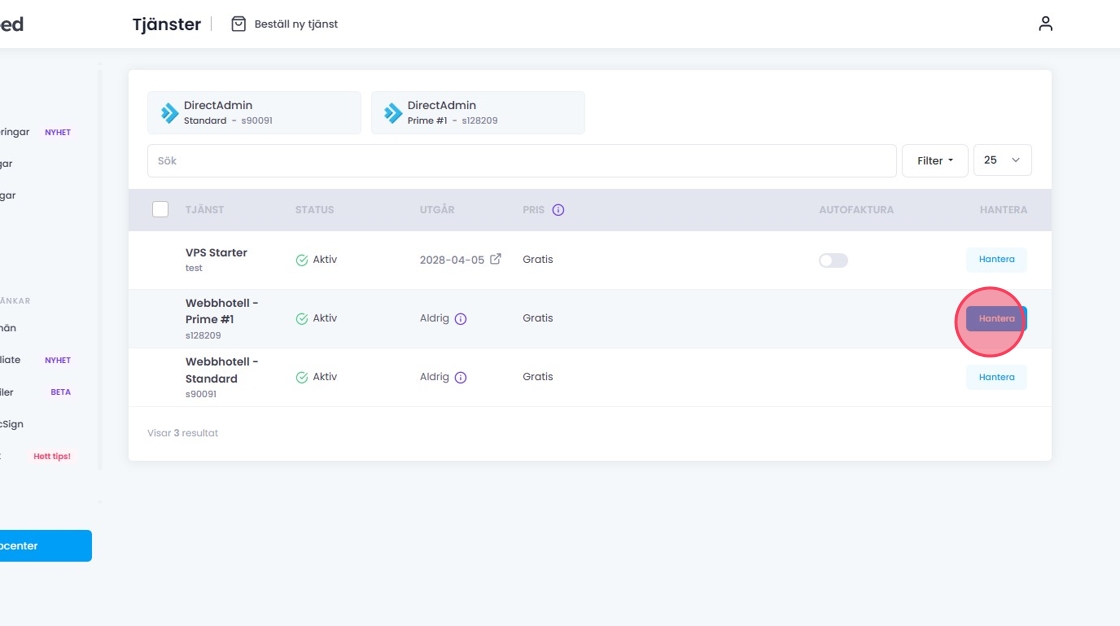Open external link icon next to 2028-04-05
Screen dimensions: 1120x626
pos(495,260)
